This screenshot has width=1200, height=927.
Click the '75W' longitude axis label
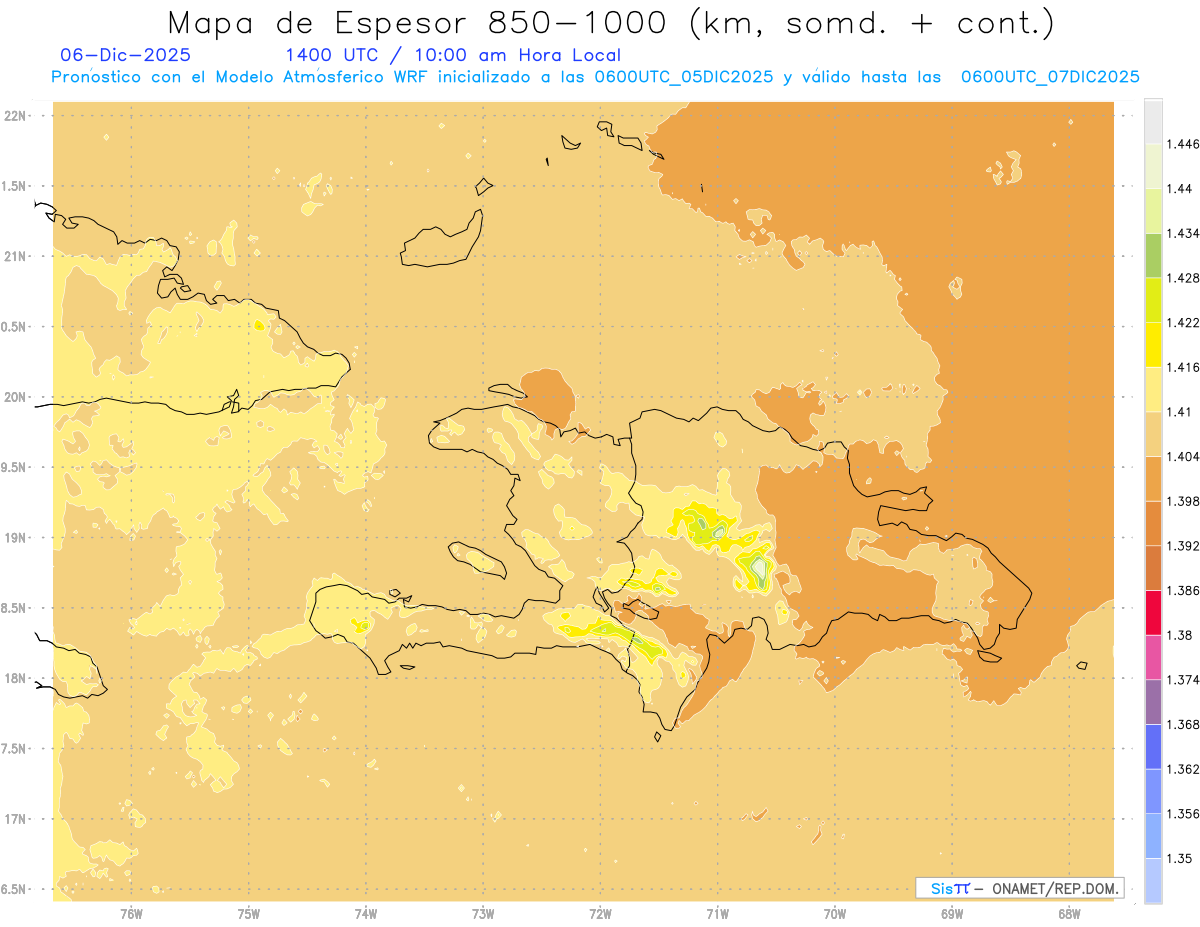(x=249, y=914)
